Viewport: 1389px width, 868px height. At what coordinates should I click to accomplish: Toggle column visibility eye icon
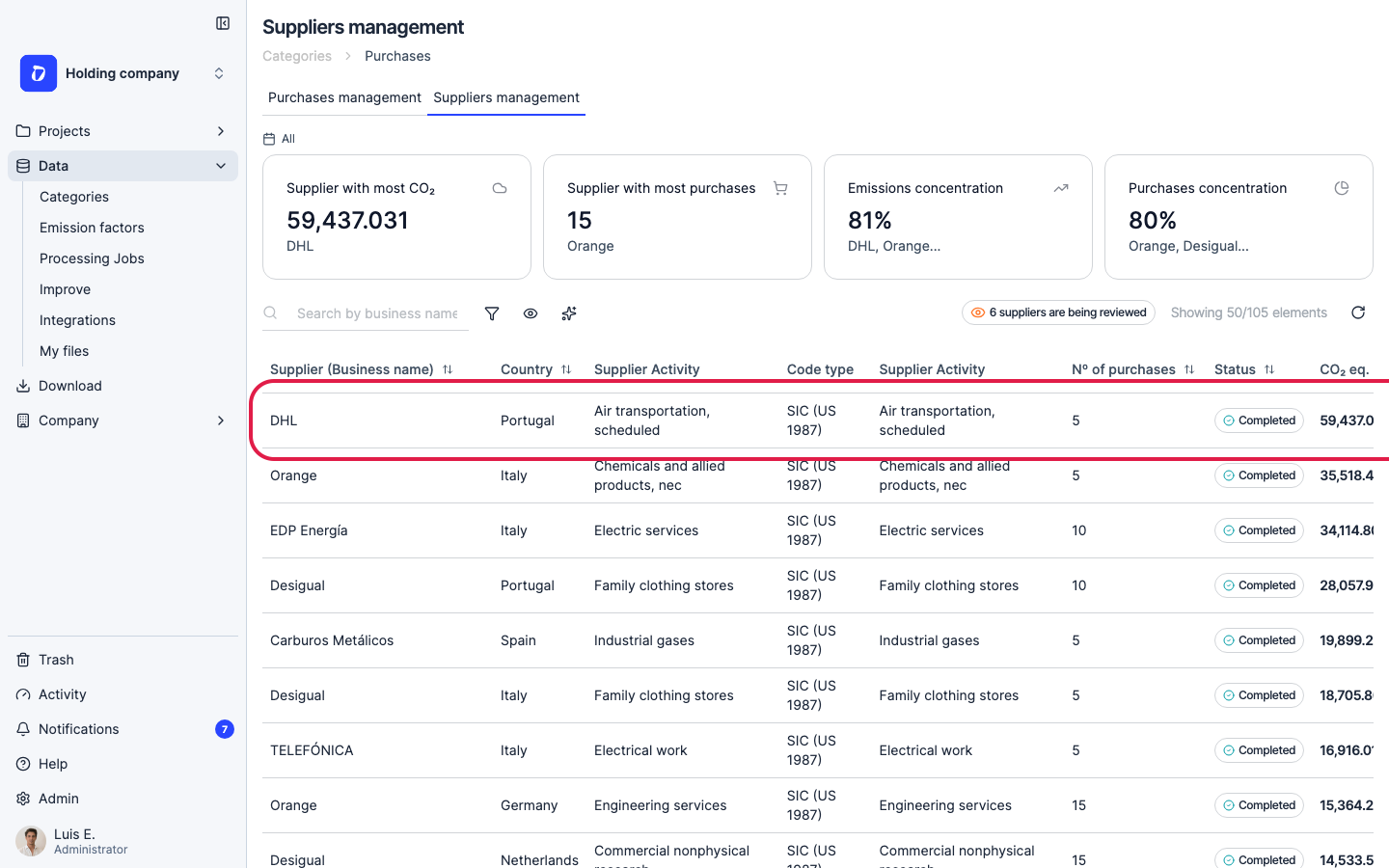(531, 313)
